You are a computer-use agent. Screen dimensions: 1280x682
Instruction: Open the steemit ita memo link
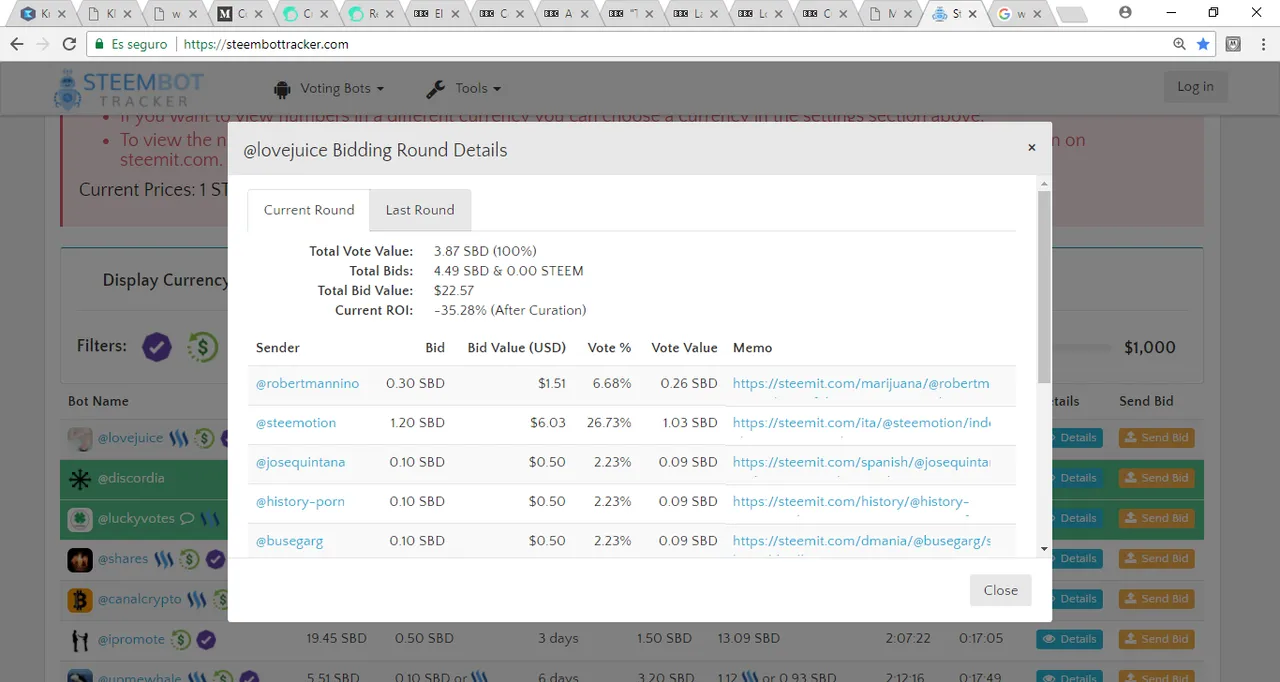click(861, 423)
